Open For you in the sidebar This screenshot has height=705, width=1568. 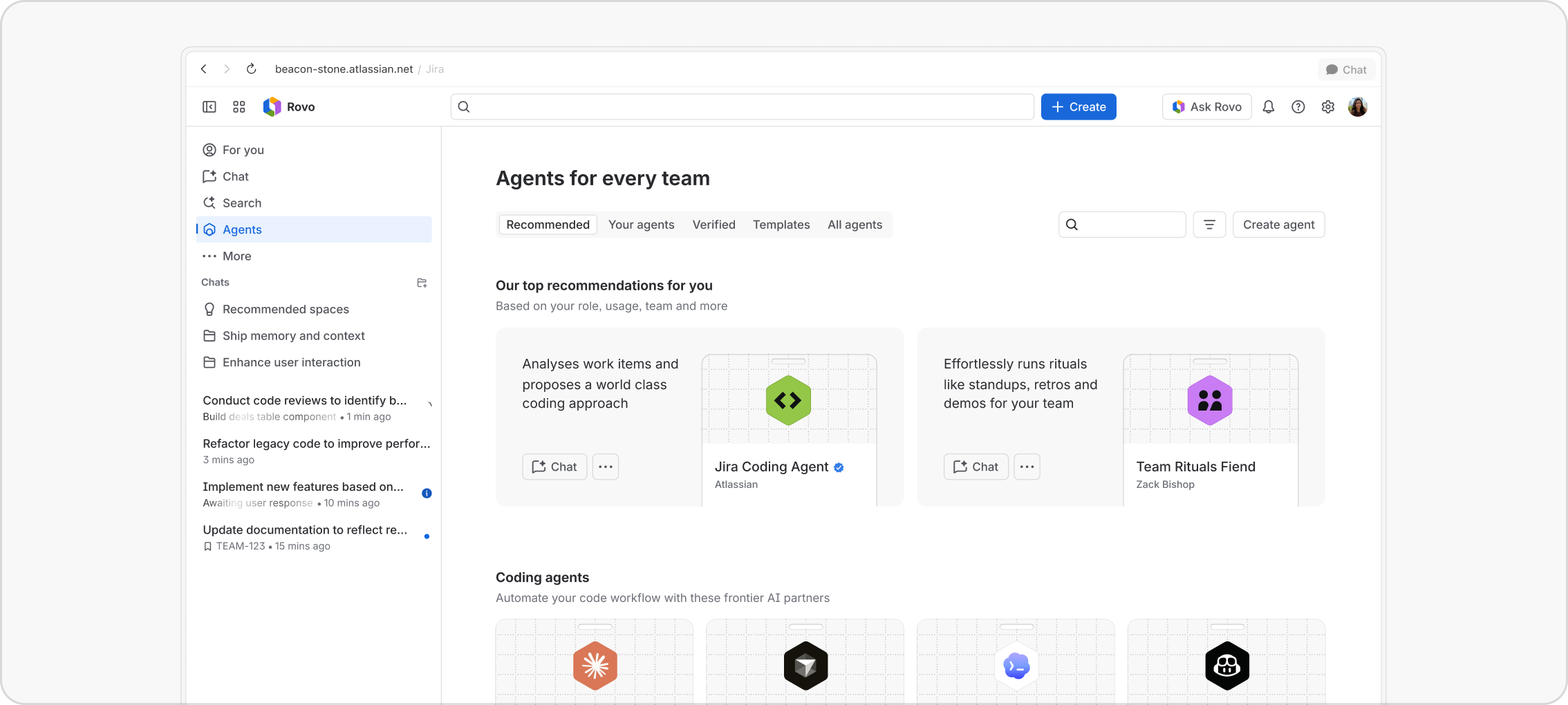(314, 150)
